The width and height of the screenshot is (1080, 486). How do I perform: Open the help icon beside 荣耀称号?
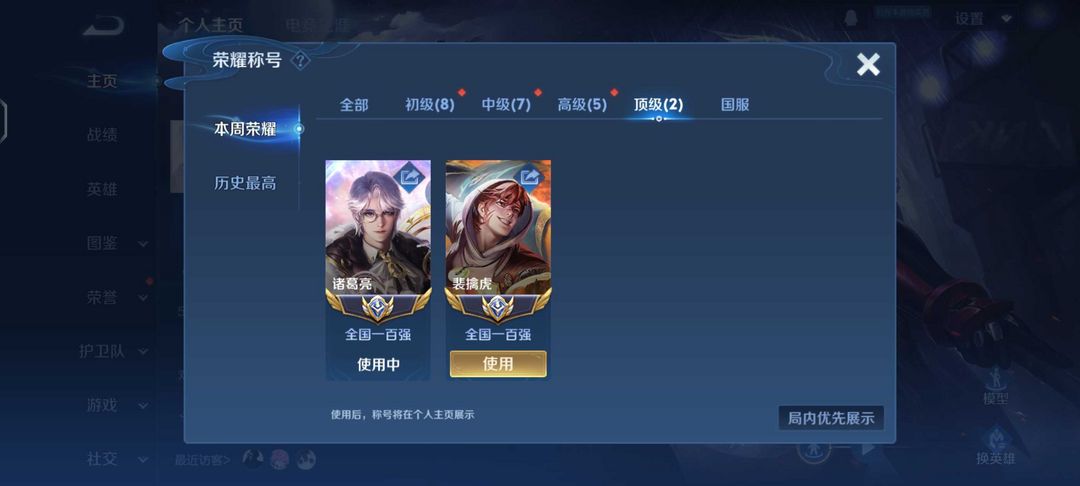point(300,61)
